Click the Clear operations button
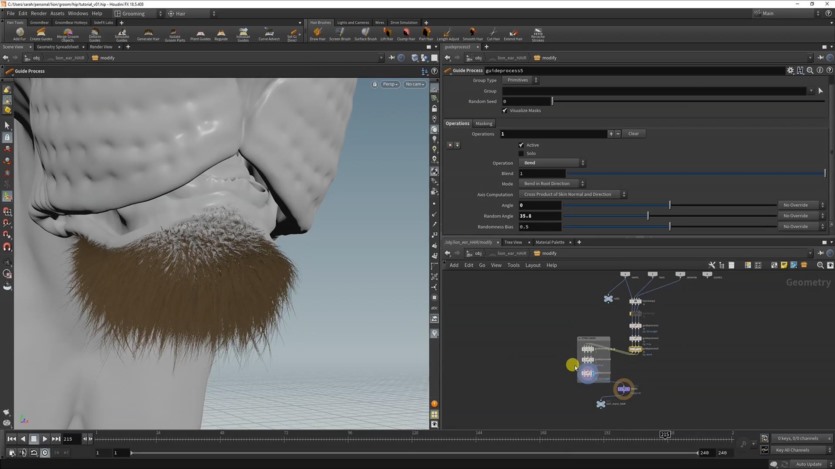Screen dimensions: 835x469 tap(633, 134)
